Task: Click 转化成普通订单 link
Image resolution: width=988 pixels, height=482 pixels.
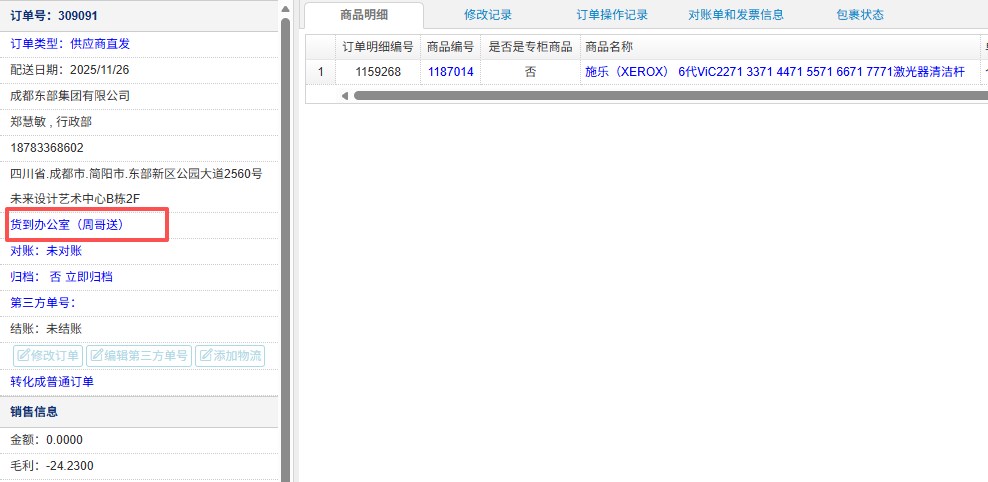Action: [x=52, y=382]
